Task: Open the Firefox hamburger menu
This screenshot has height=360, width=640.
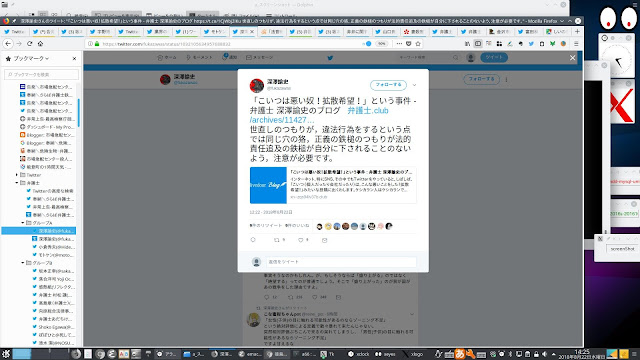Action: [576, 44]
